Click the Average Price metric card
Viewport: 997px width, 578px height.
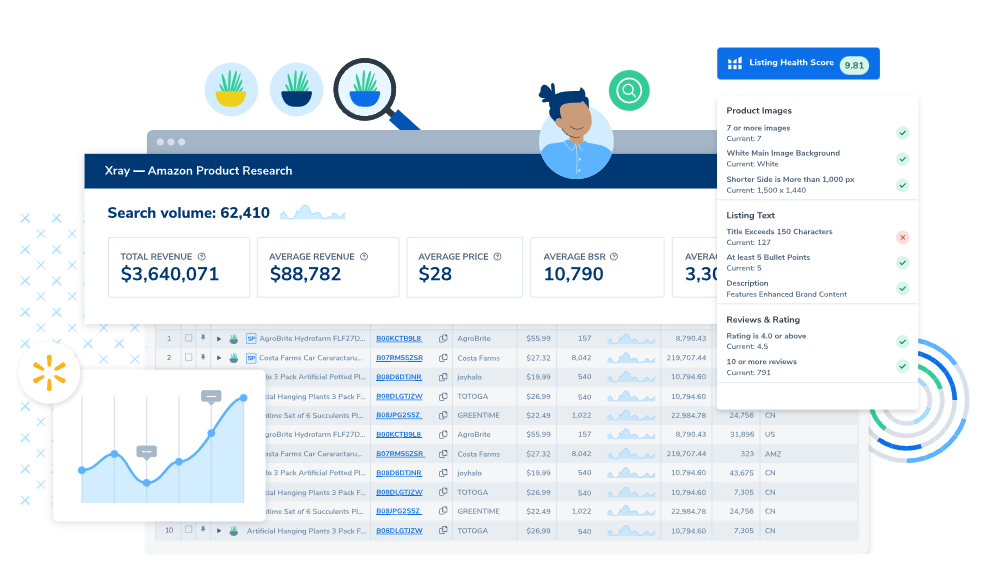click(x=464, y=267)
